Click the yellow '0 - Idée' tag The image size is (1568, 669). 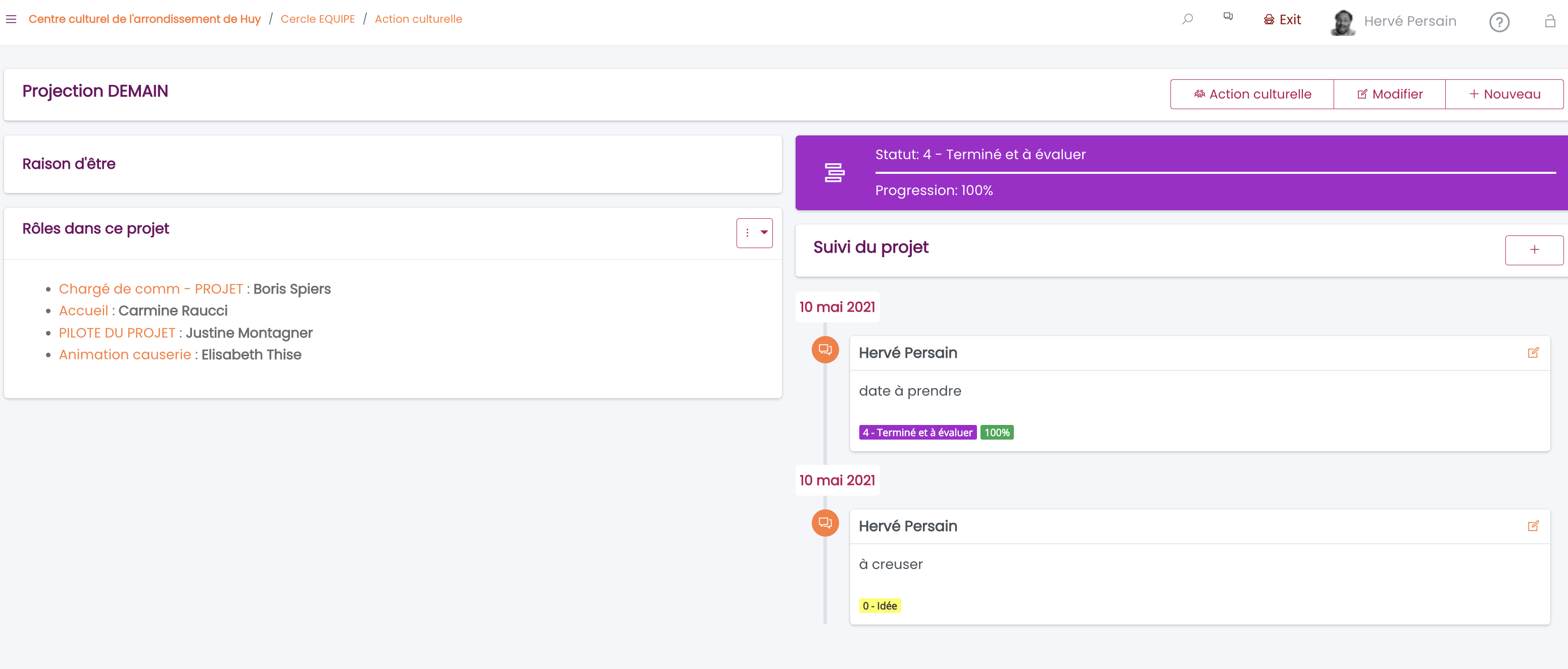pos(879,606)
